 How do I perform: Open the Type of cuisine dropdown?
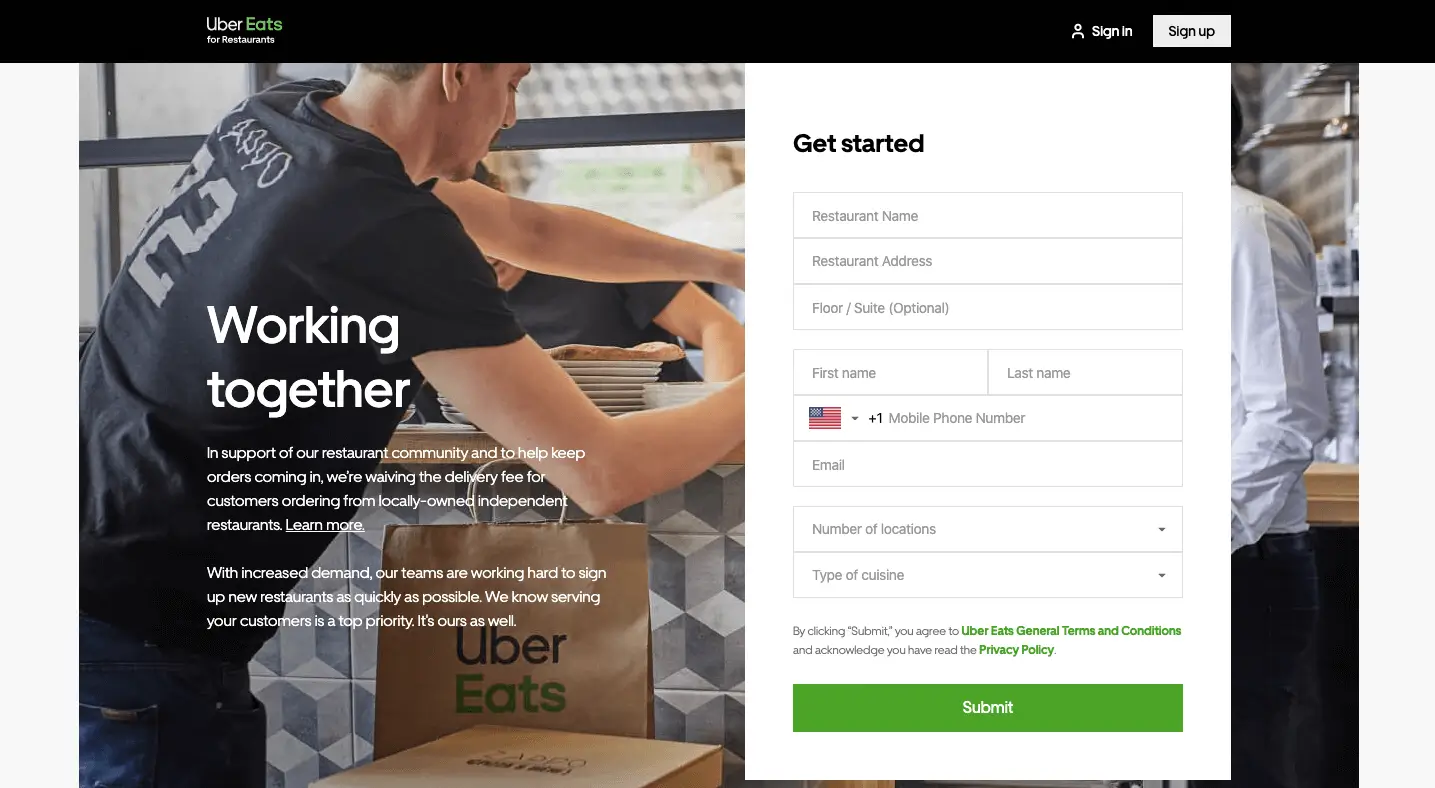pos(988,575)
